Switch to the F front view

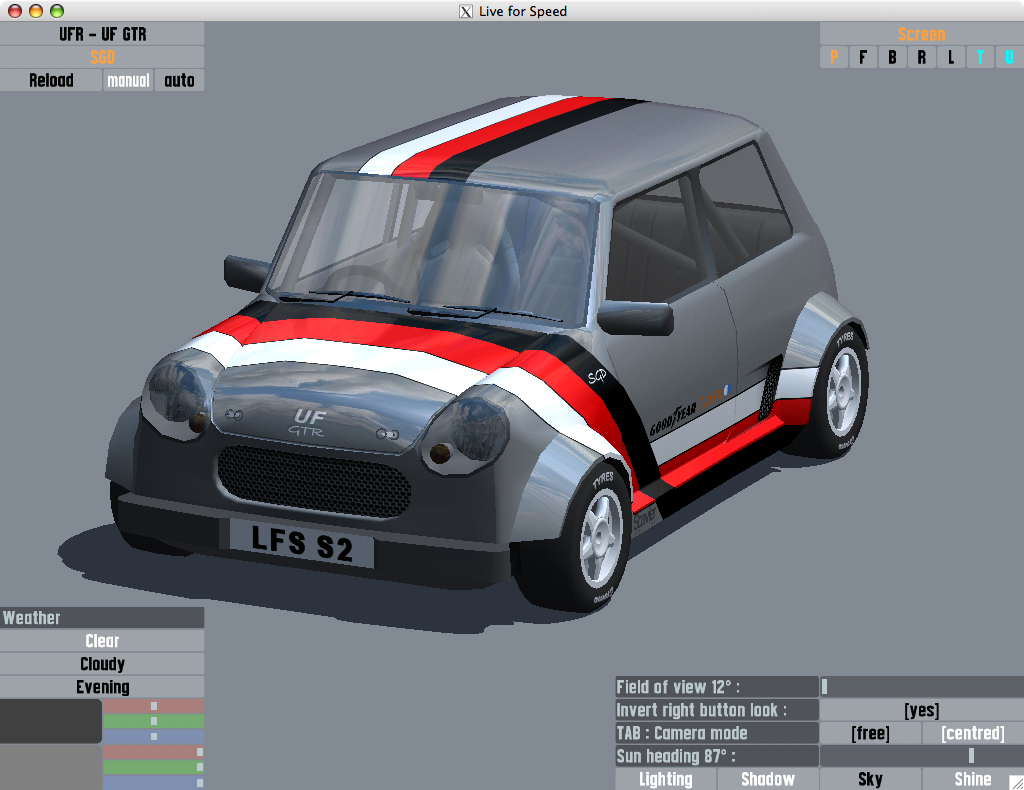(x=863, y=57)
